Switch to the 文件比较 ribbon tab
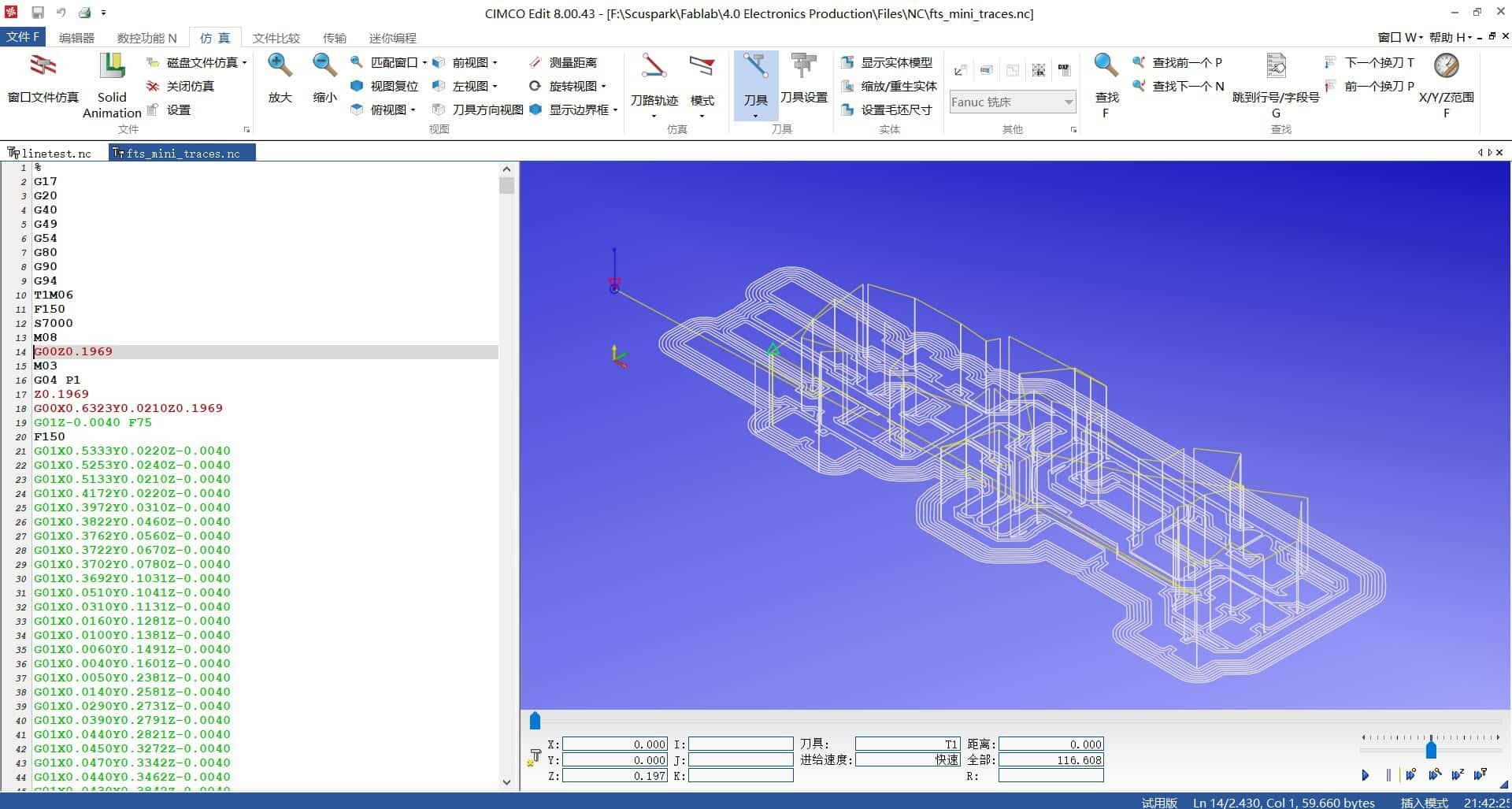This screenshot has width=1512, height=809. point(276,38)
